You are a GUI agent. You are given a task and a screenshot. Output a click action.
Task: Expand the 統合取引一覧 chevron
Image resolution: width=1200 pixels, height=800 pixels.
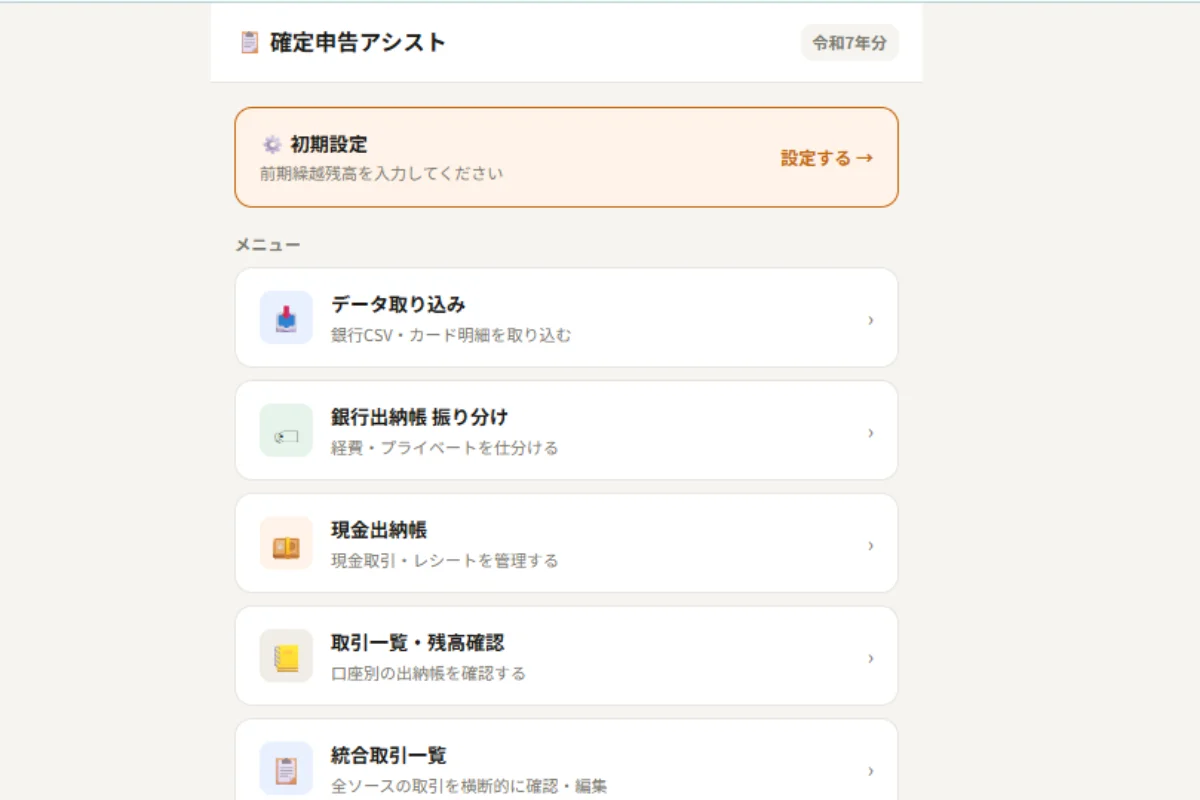point(871,770)
